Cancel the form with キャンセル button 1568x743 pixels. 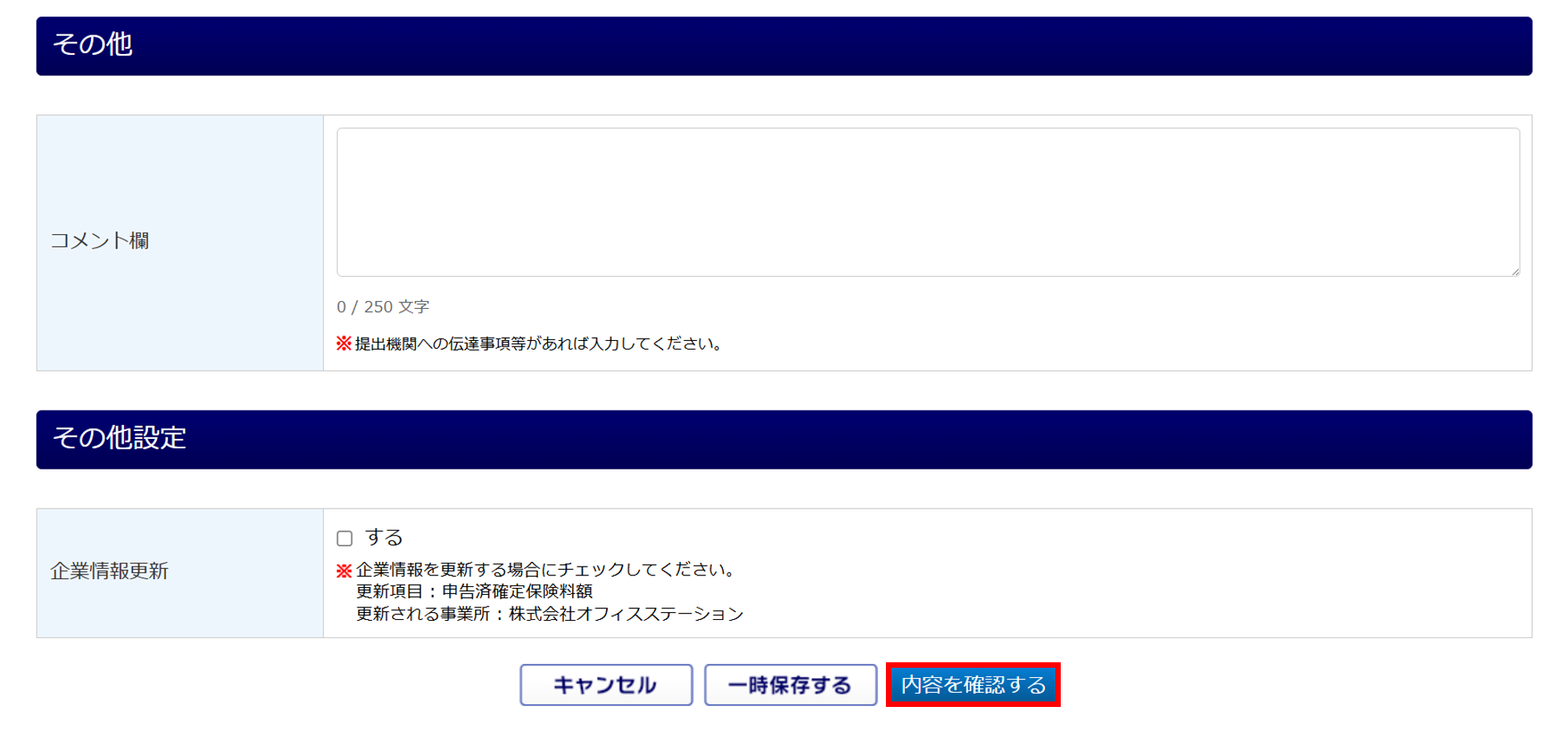606,685
